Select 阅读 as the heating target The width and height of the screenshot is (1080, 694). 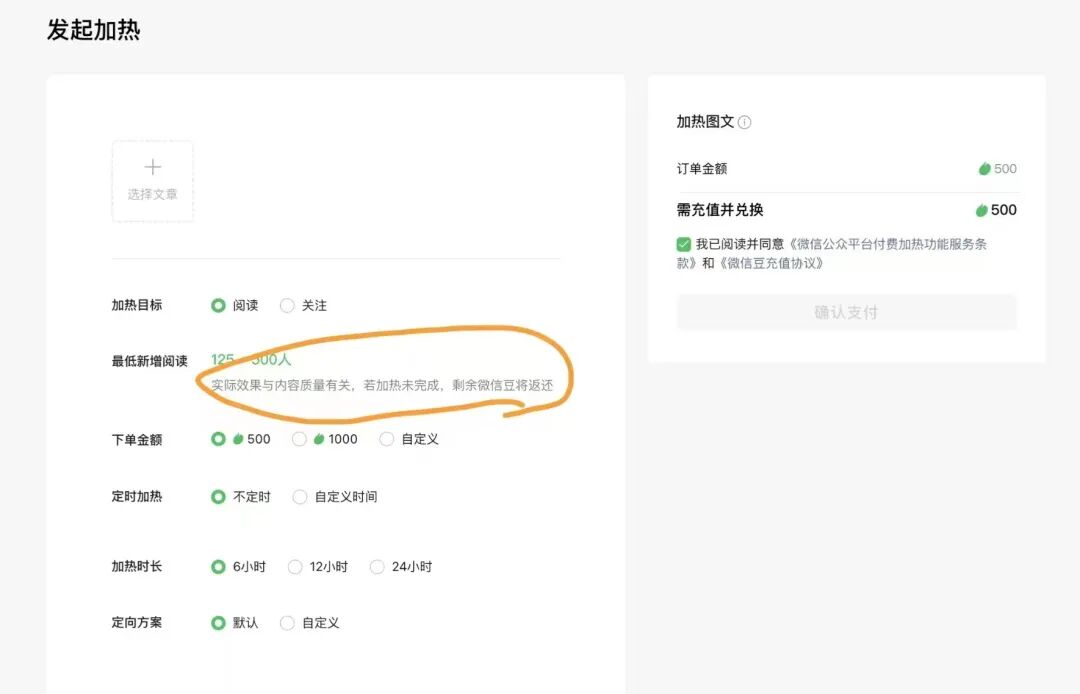pyautogui.click(x=220, y=305)
